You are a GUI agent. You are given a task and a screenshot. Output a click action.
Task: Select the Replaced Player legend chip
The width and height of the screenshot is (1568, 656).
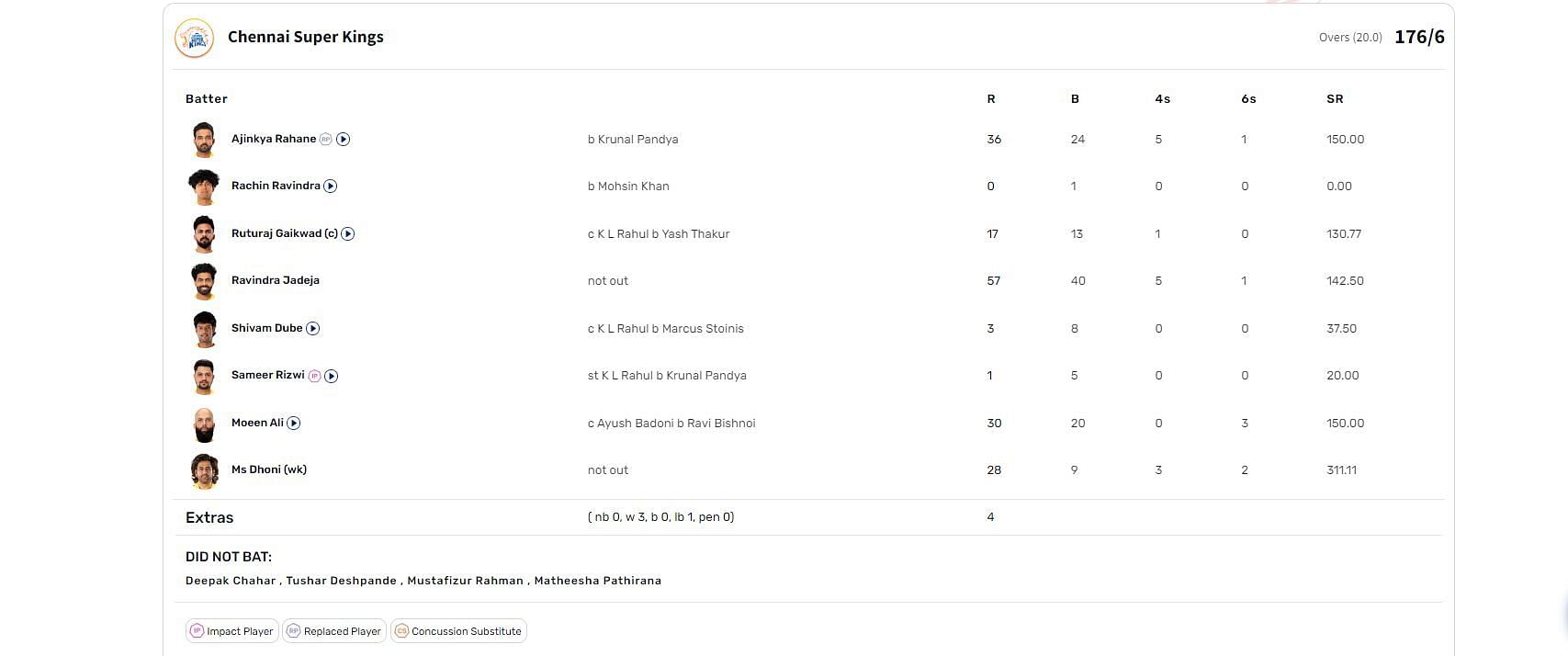(x=333, y=631)
